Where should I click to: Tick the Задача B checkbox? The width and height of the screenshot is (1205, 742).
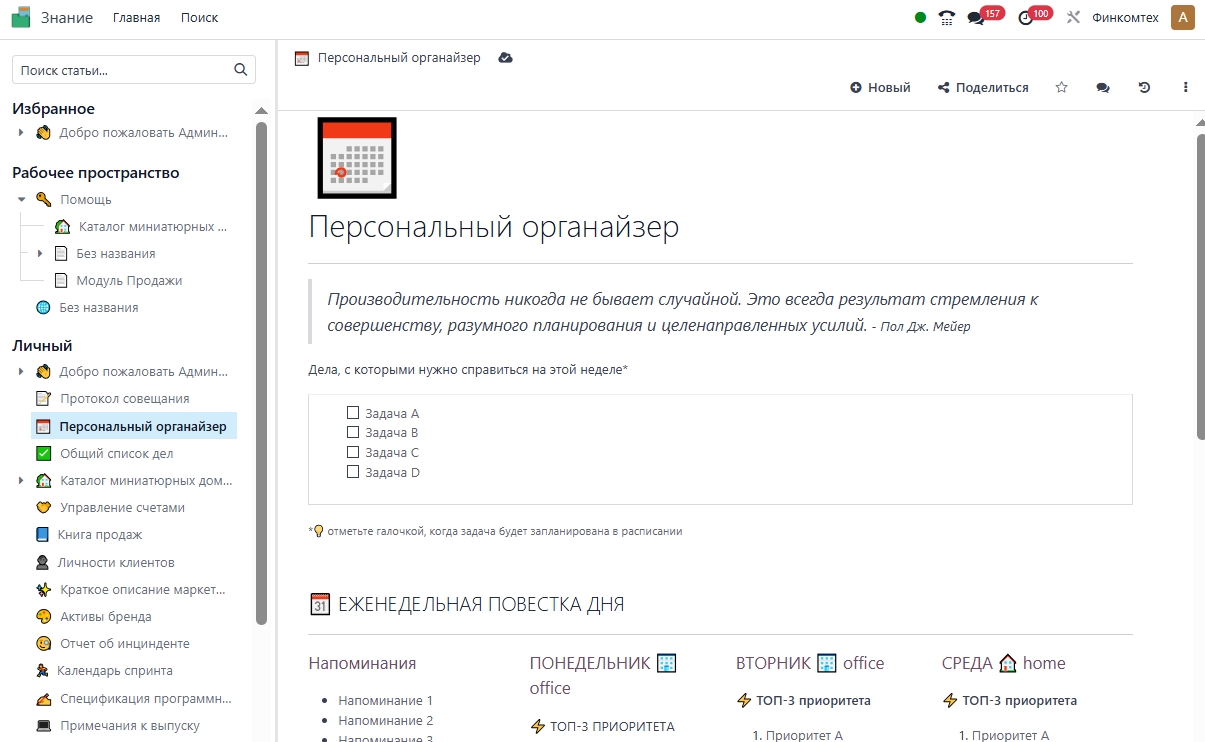click(352, 432)
